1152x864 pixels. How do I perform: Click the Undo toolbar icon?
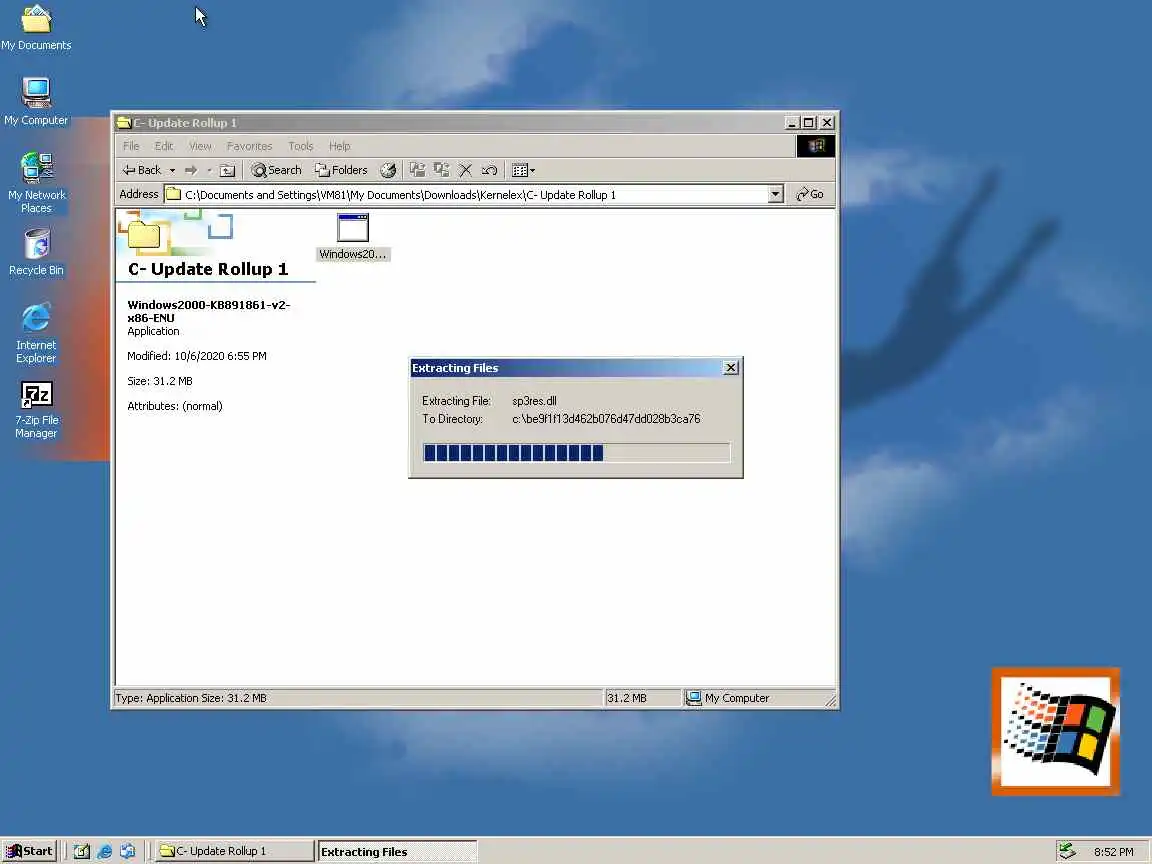point(489,170)
